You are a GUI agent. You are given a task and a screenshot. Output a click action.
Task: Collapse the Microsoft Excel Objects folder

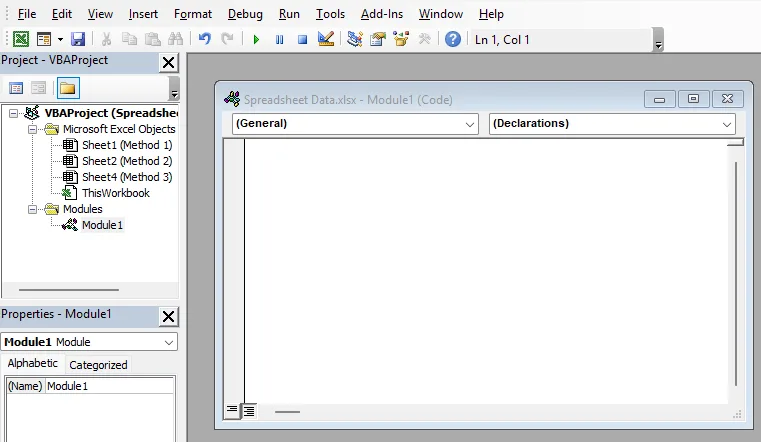32,129
